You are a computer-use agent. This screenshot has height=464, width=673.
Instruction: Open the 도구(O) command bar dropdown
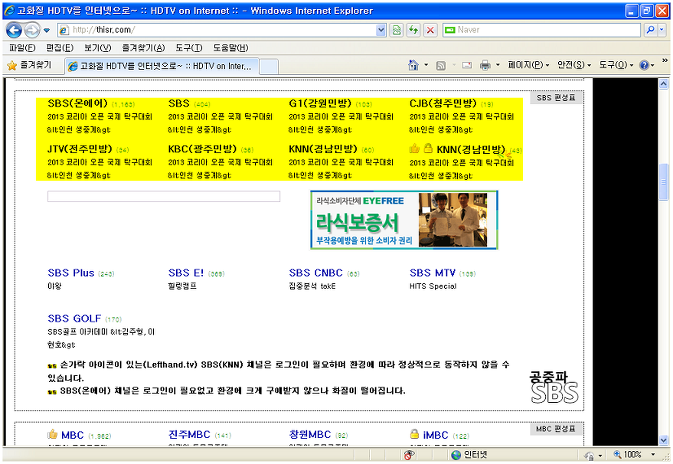pyautogui.click(x=616, y=65)
